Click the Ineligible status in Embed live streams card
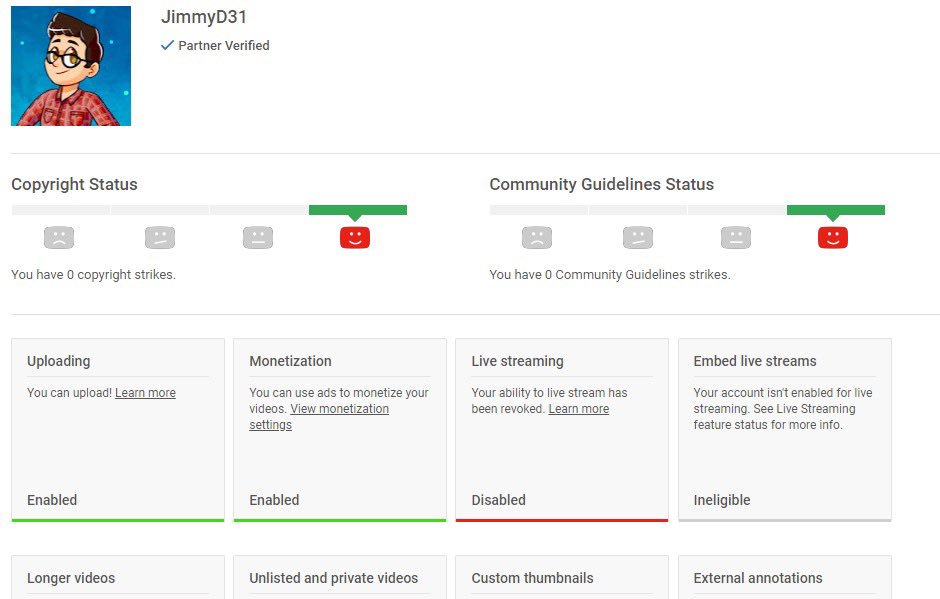 tap(722, 500)
